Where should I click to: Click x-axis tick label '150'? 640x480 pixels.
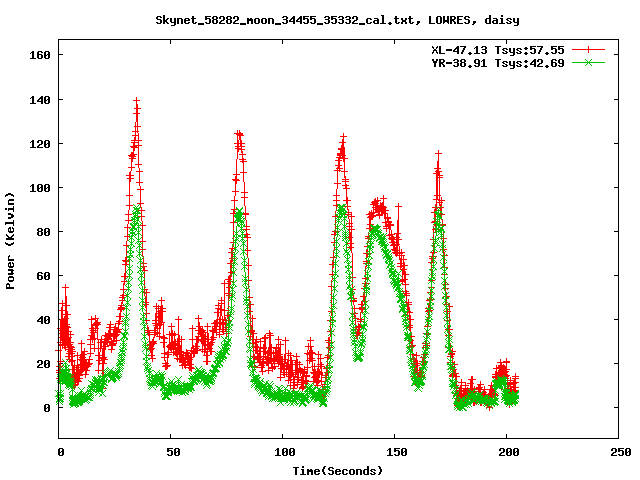[x=397, y=452]
